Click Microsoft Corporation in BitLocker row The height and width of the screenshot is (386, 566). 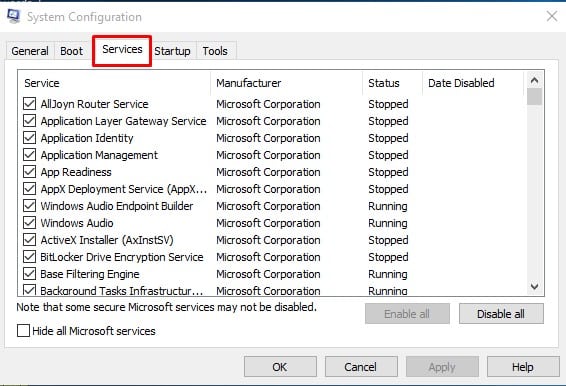268,257
